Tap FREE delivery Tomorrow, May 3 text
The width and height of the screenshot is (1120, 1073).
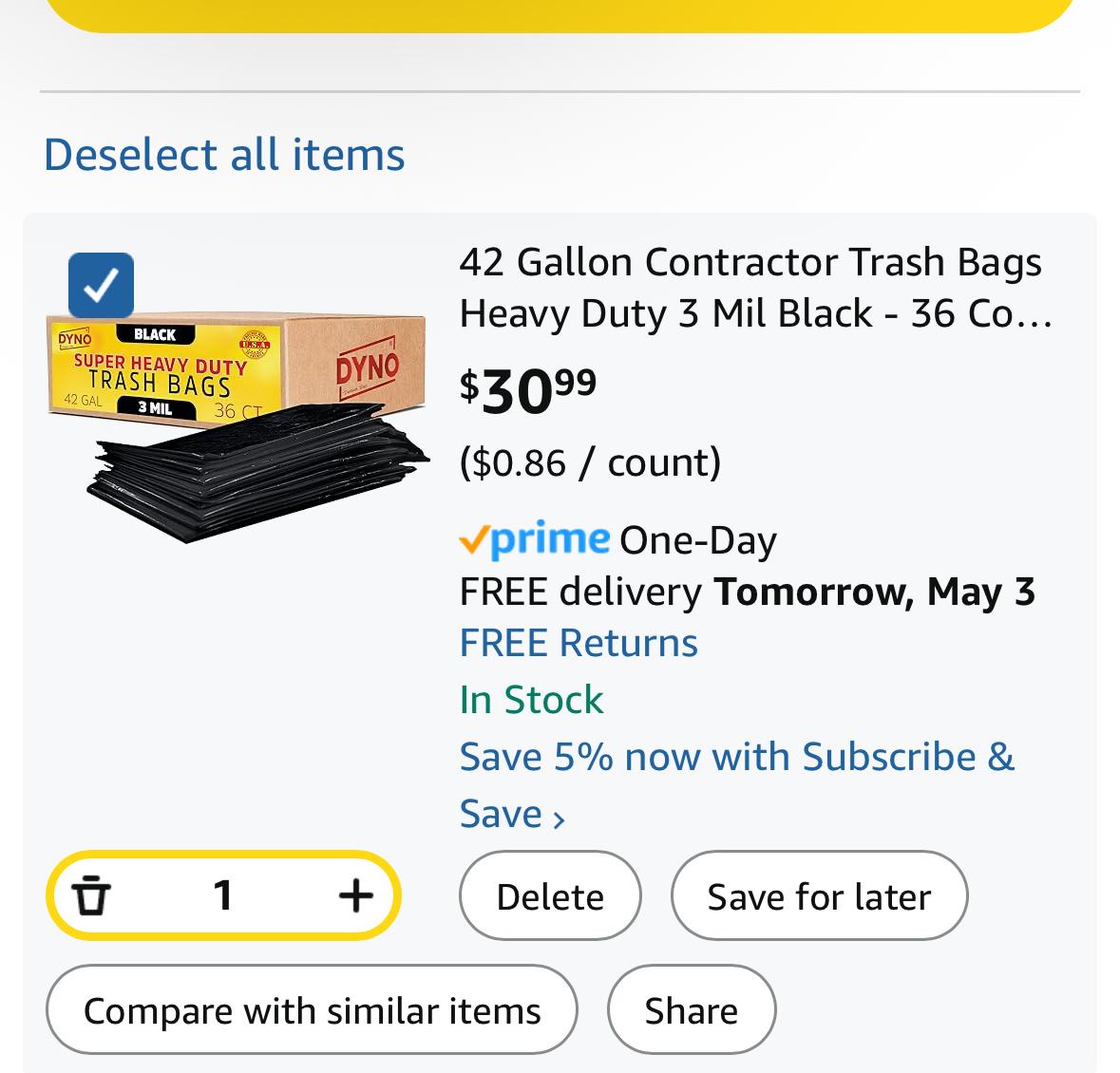748,592
